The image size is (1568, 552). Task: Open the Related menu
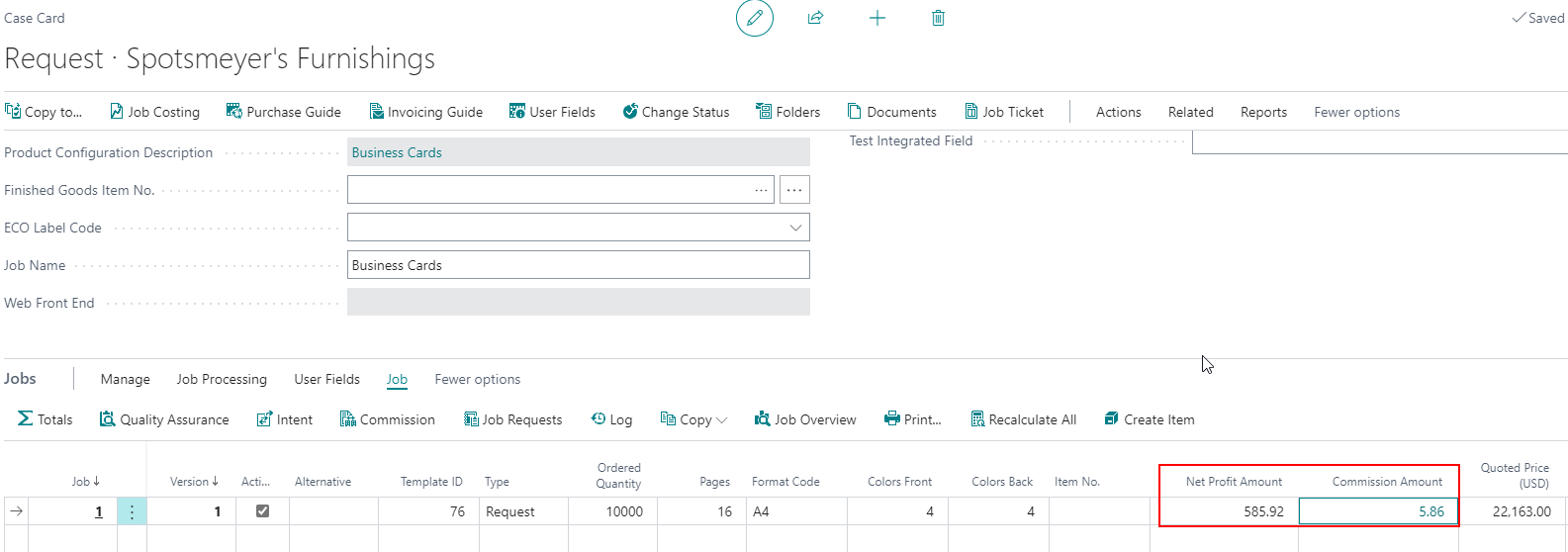click(x=1191, y=112)
